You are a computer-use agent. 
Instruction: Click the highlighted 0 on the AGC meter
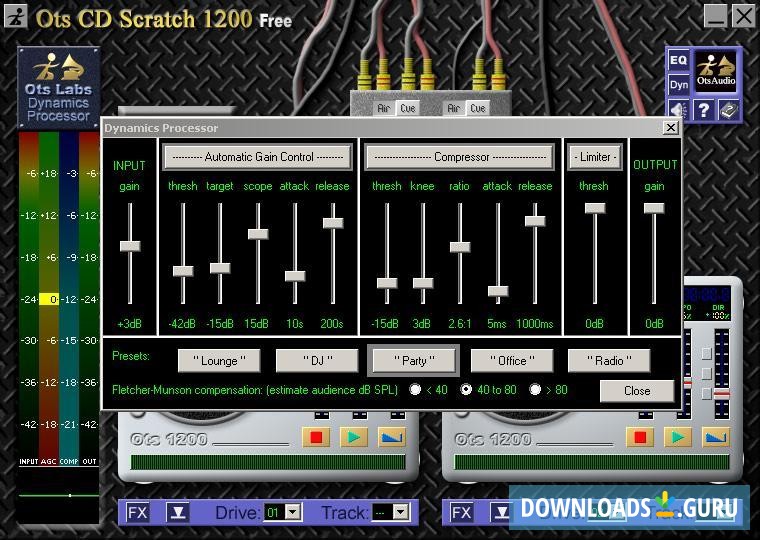click(x=49, y=299)
